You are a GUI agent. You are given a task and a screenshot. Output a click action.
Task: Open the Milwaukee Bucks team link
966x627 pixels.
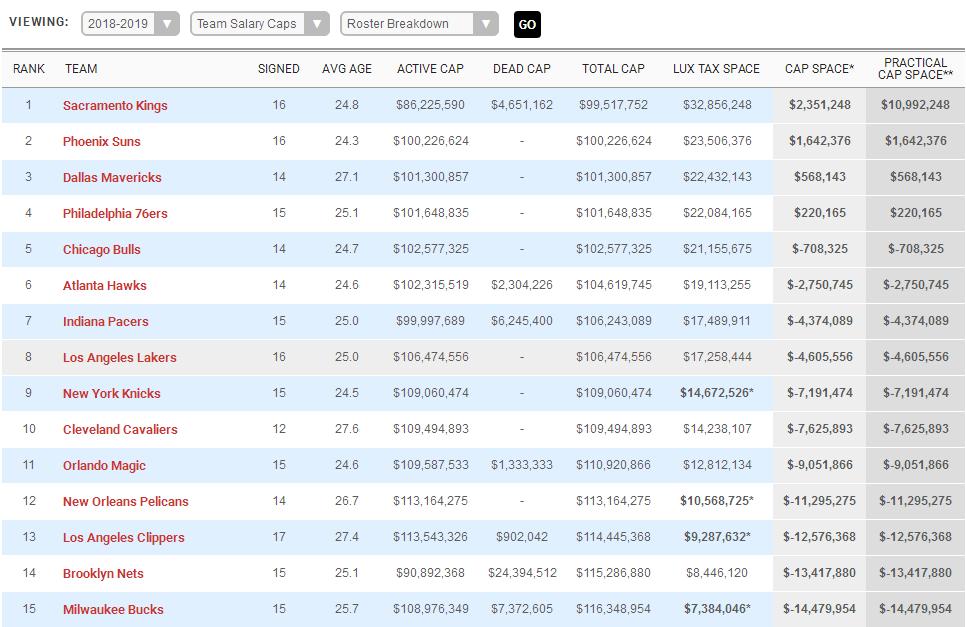(113, 609)
